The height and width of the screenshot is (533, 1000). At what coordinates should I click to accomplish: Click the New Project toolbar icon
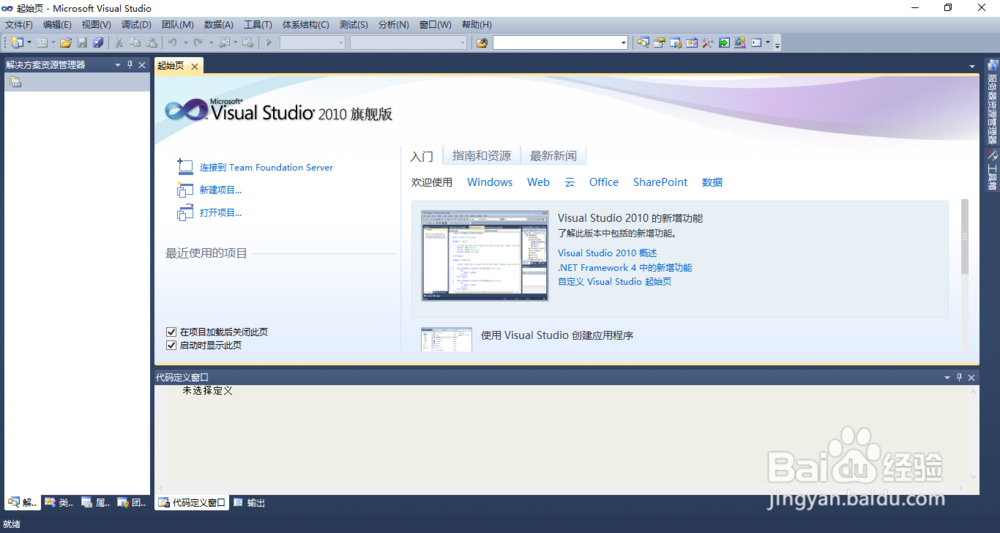[17, 43]
